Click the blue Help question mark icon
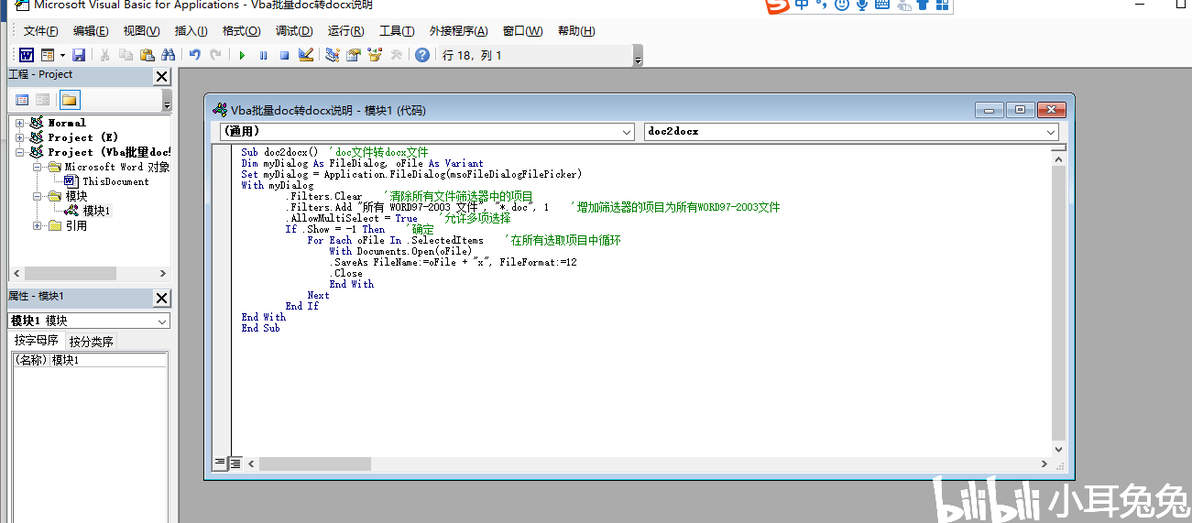The height and width of the screenshot is (523, 1192). pyautogui.click(x=422, y=55)
